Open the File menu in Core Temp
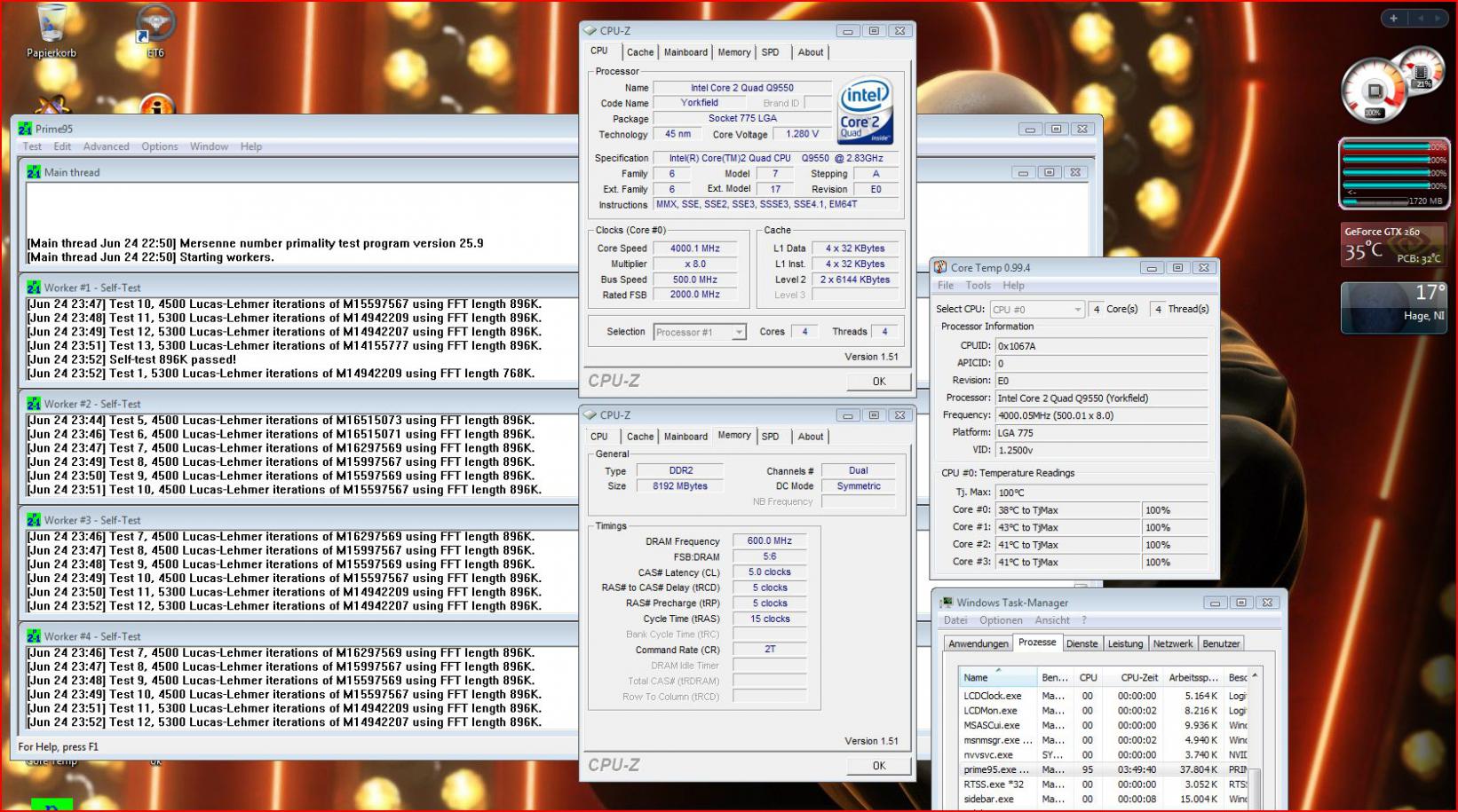Screen dimensions: 1458x812 click(946, 286)
